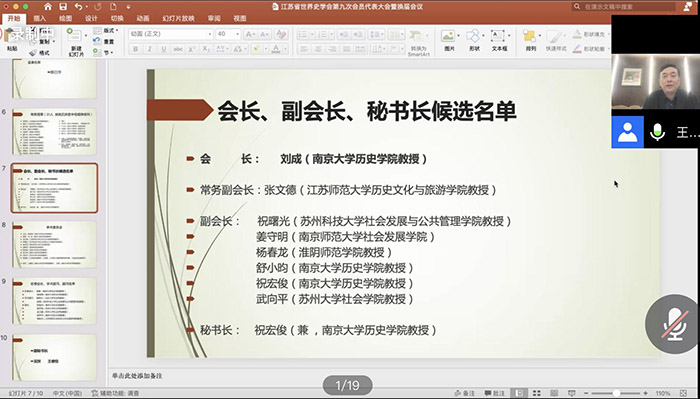The image size is (700, 399).
Task: Increase font size with A+ icon
Action: (x=250, y=34)
